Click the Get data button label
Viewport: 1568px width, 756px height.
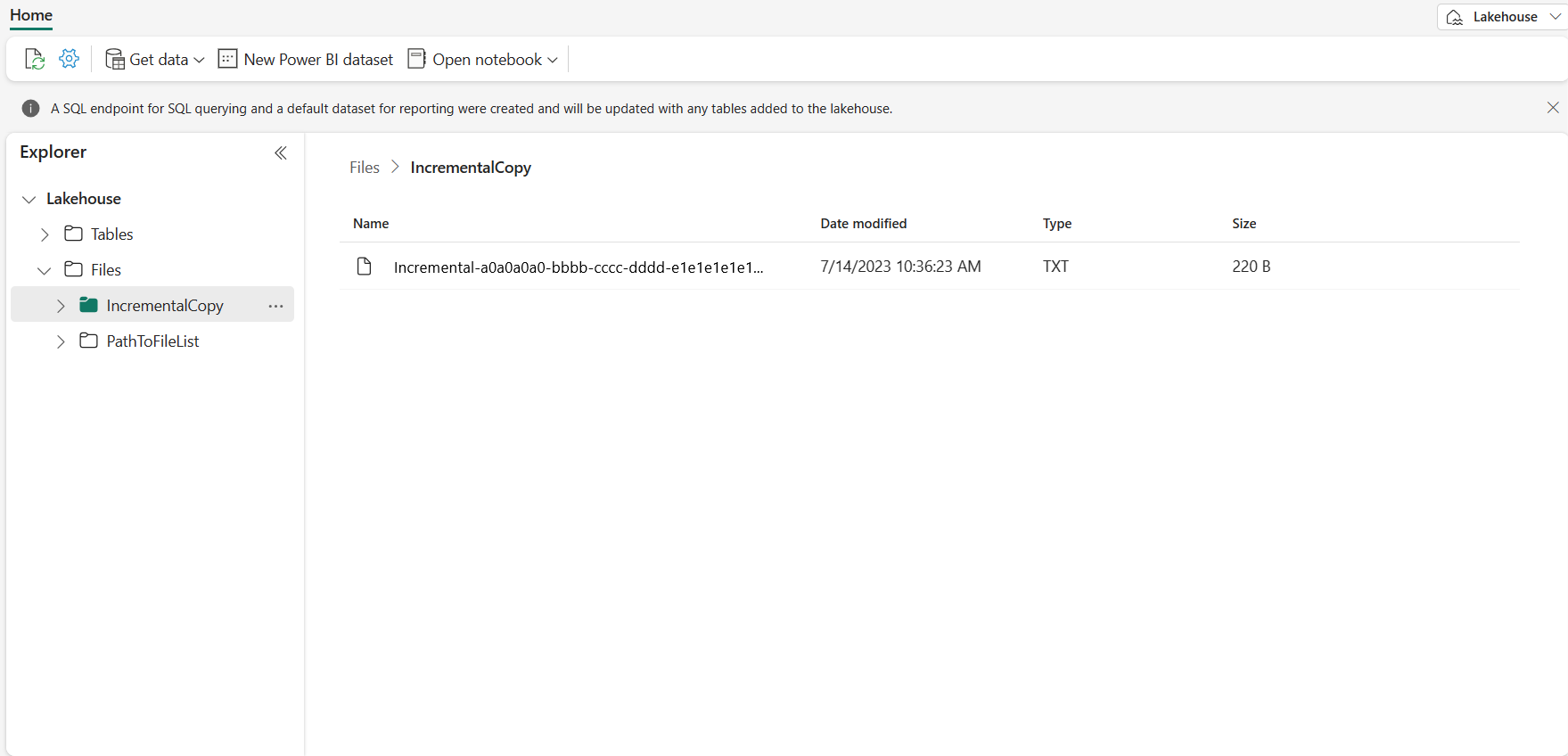tap(159, 60)
